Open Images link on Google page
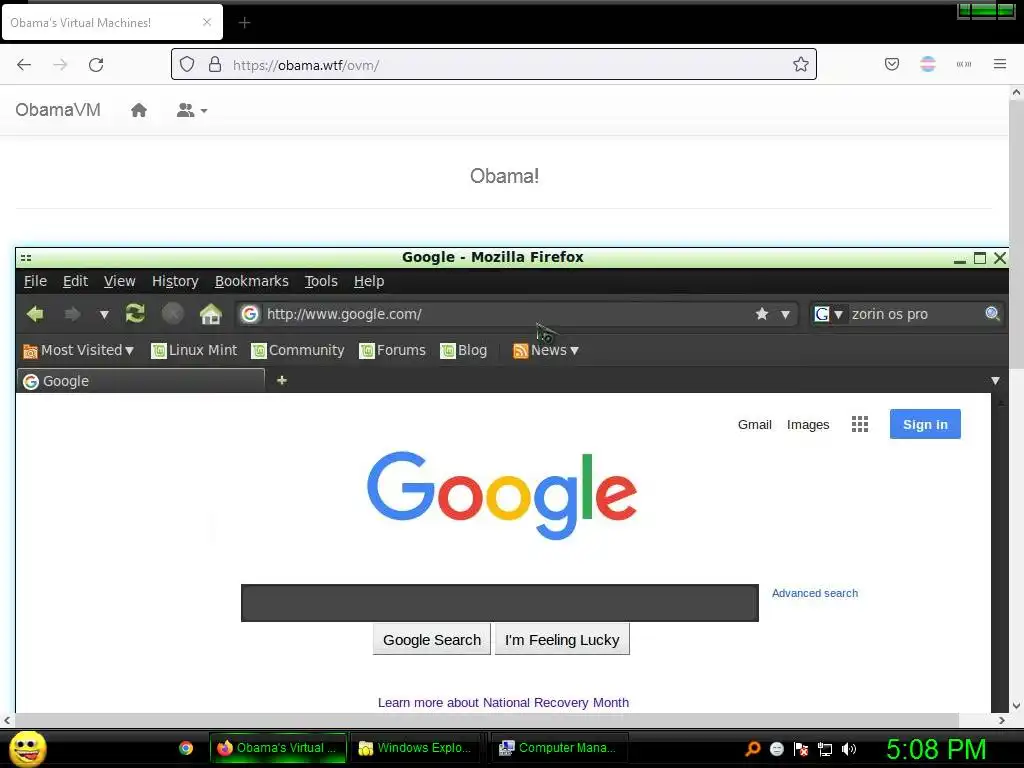Viewport: 1024px width, 768px height. (x=808, y=424)
